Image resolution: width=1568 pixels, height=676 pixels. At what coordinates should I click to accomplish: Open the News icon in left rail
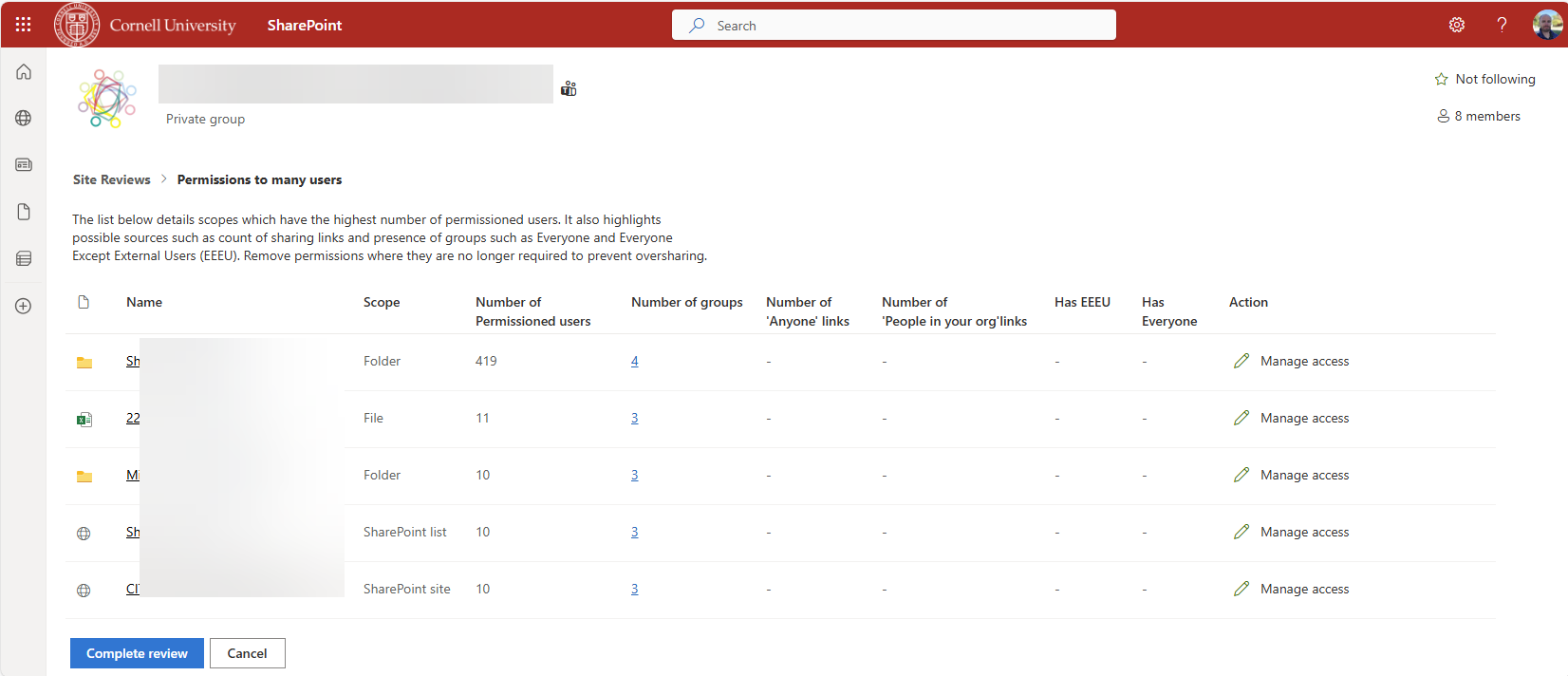click(x=24, y=165)
